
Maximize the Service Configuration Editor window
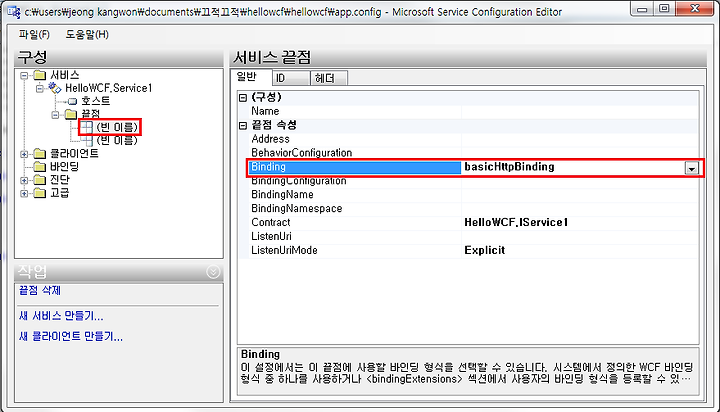pyautogui.click(x=664, y=9)
